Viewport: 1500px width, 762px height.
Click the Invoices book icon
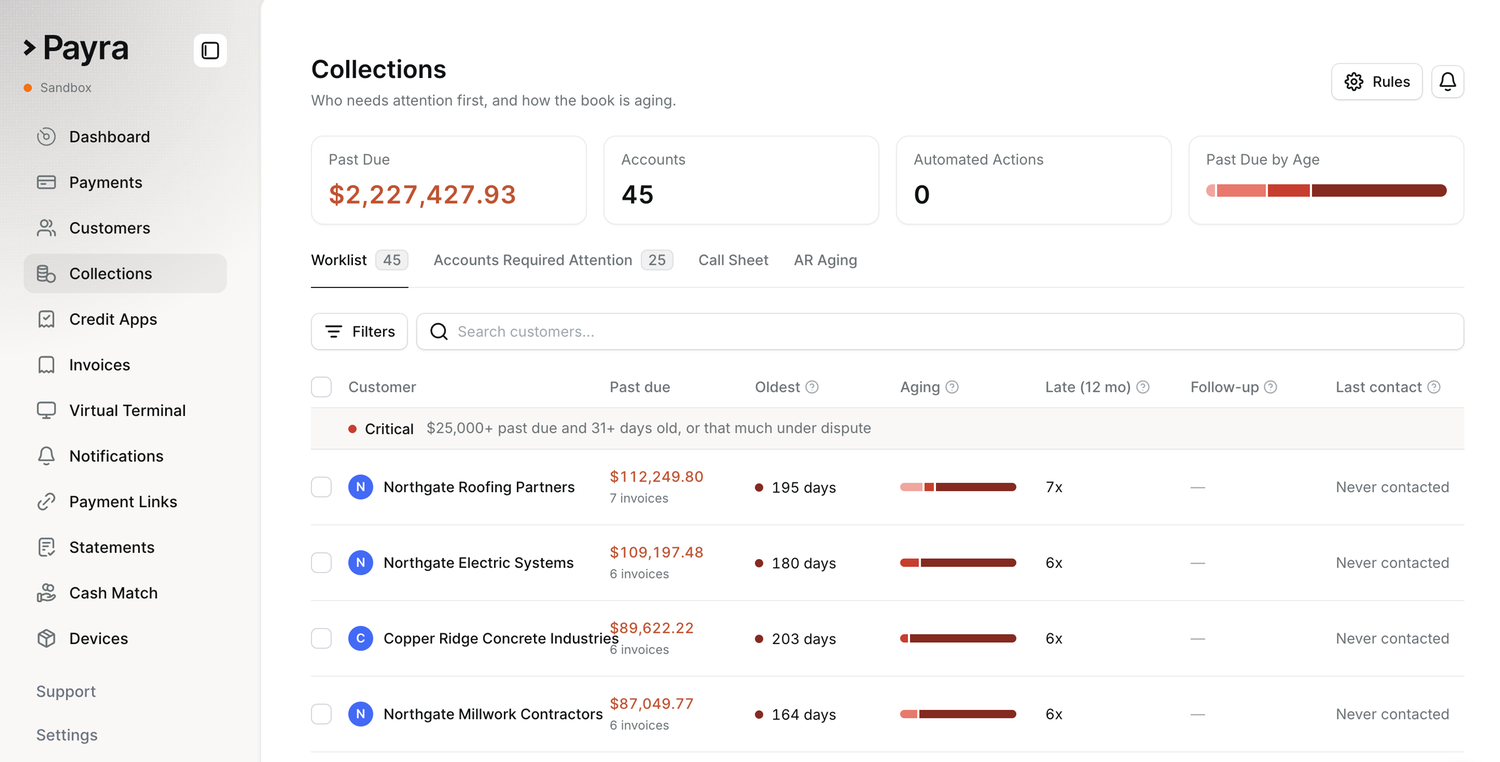click(46, 365)
